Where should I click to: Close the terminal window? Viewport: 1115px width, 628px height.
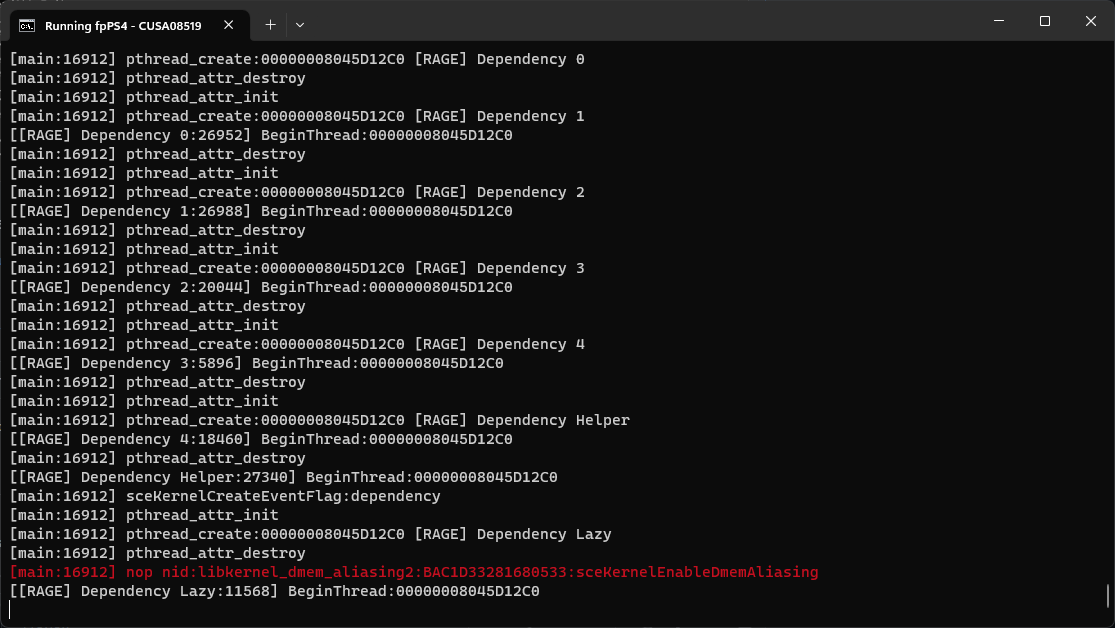[x=1090, y=20]
